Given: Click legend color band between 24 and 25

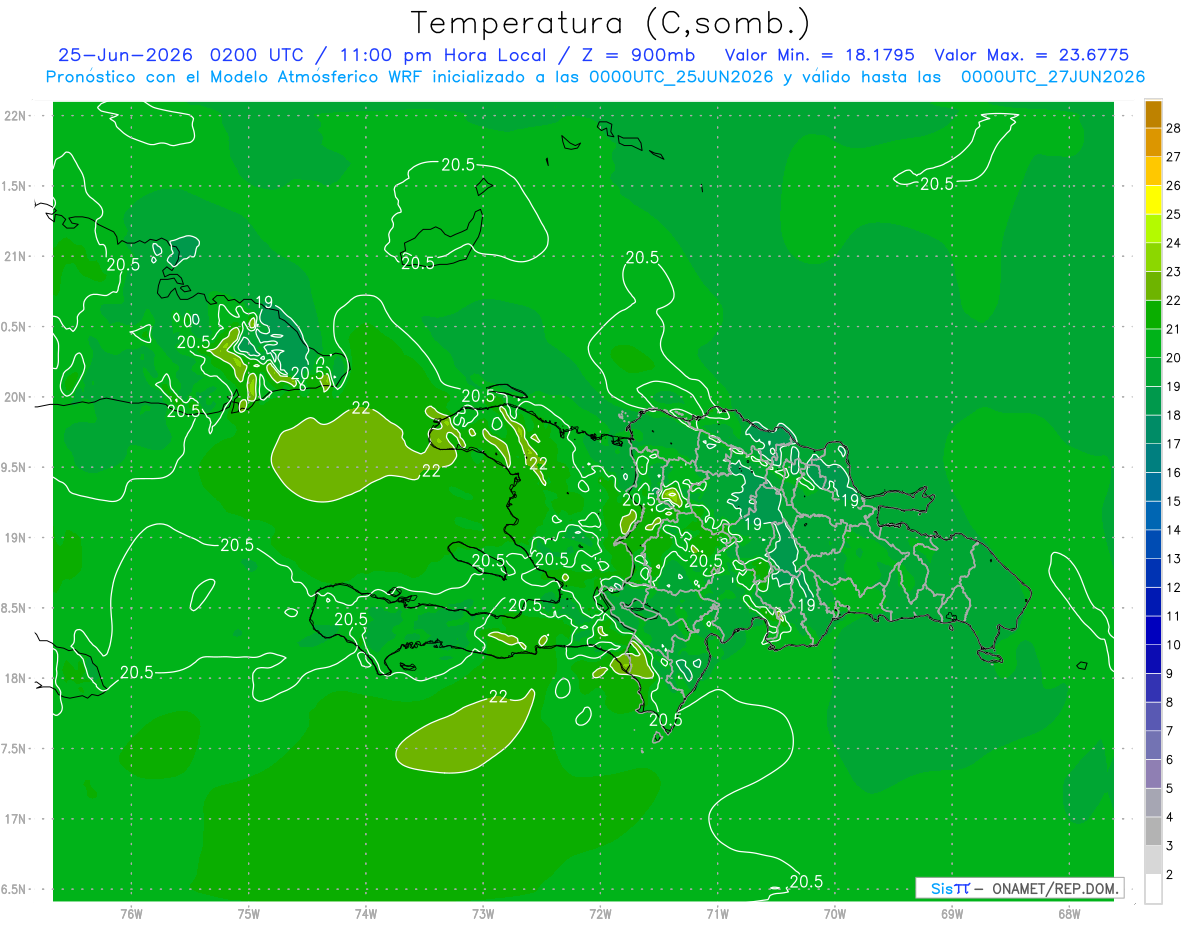Looking at the screenshot, I should 1153,228.
